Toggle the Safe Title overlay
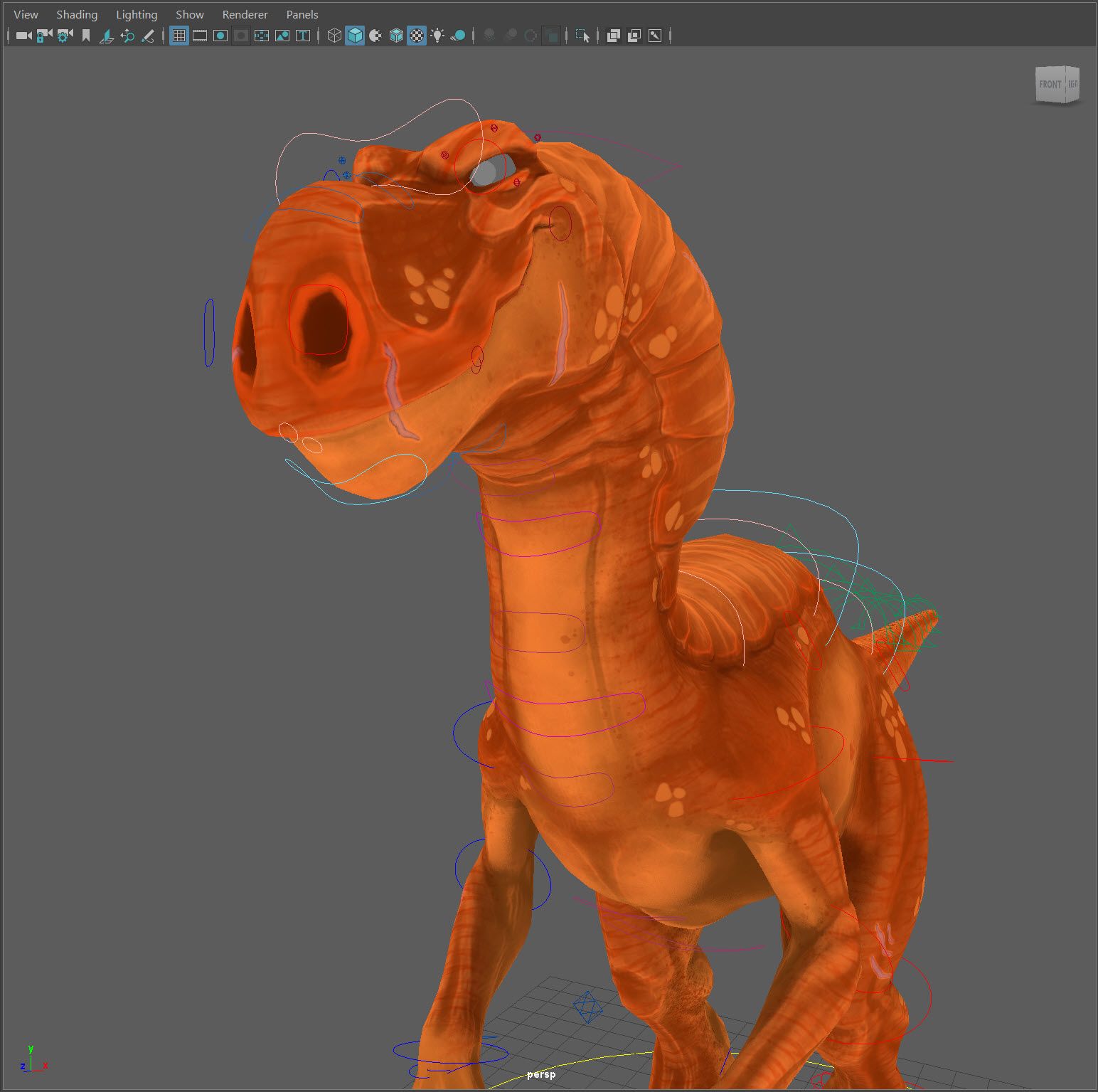The image size is (1098, 1092). pos(303,36)
